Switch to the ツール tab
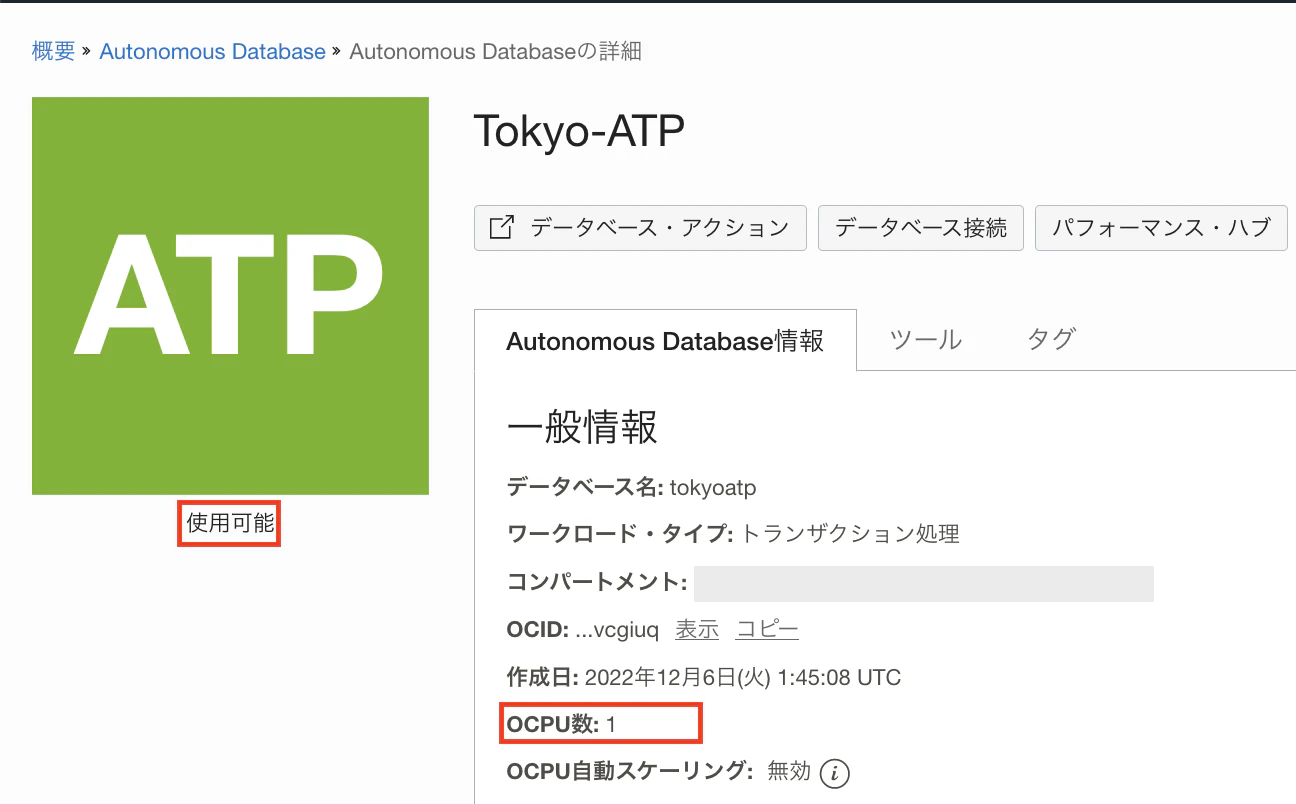This screenshot has height=804, width=1296. (926, 340)
